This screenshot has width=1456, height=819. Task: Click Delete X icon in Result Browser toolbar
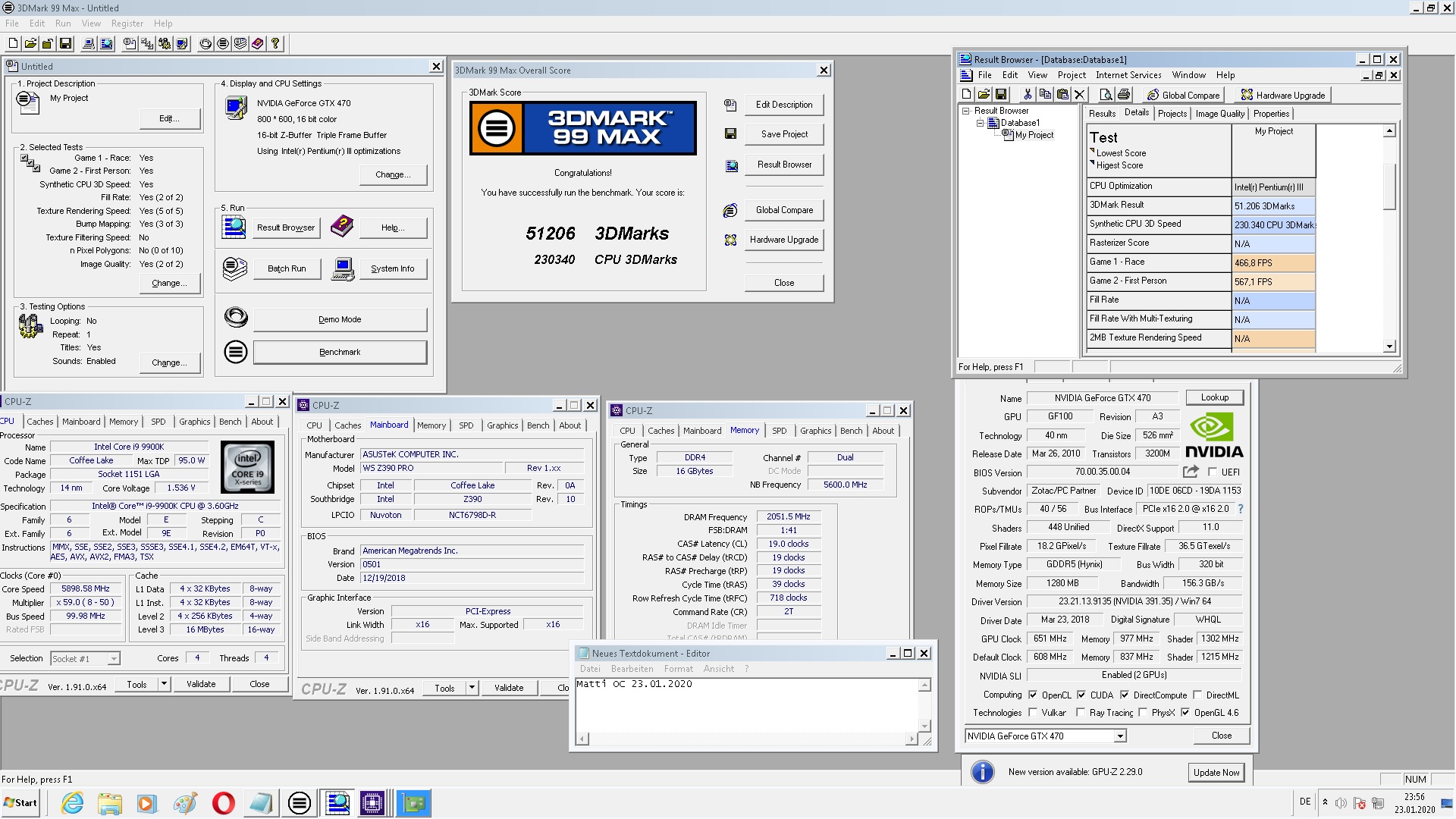click(x=1080, y=95)
